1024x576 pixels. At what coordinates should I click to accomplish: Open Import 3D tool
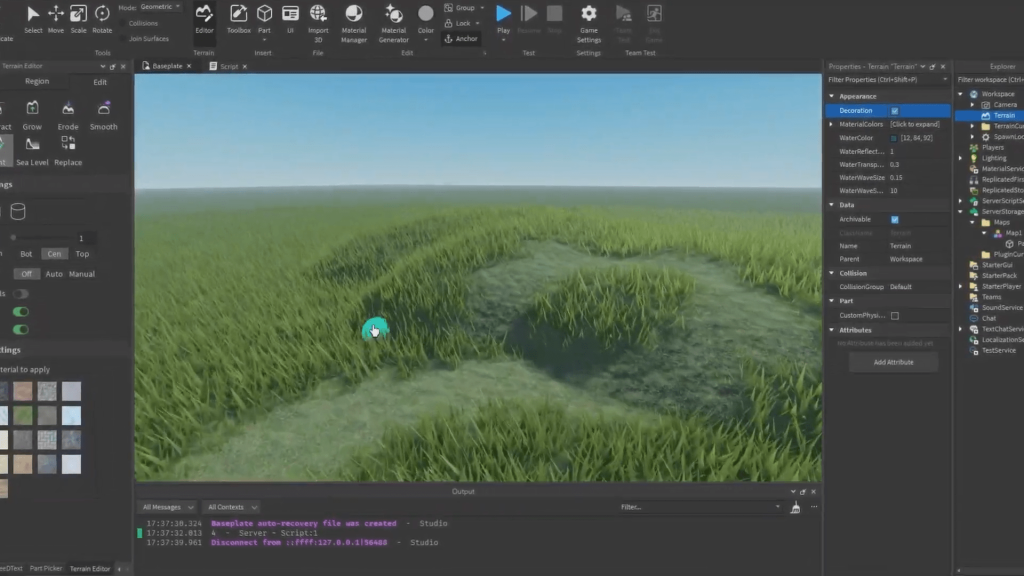click(x=318, y=24)
